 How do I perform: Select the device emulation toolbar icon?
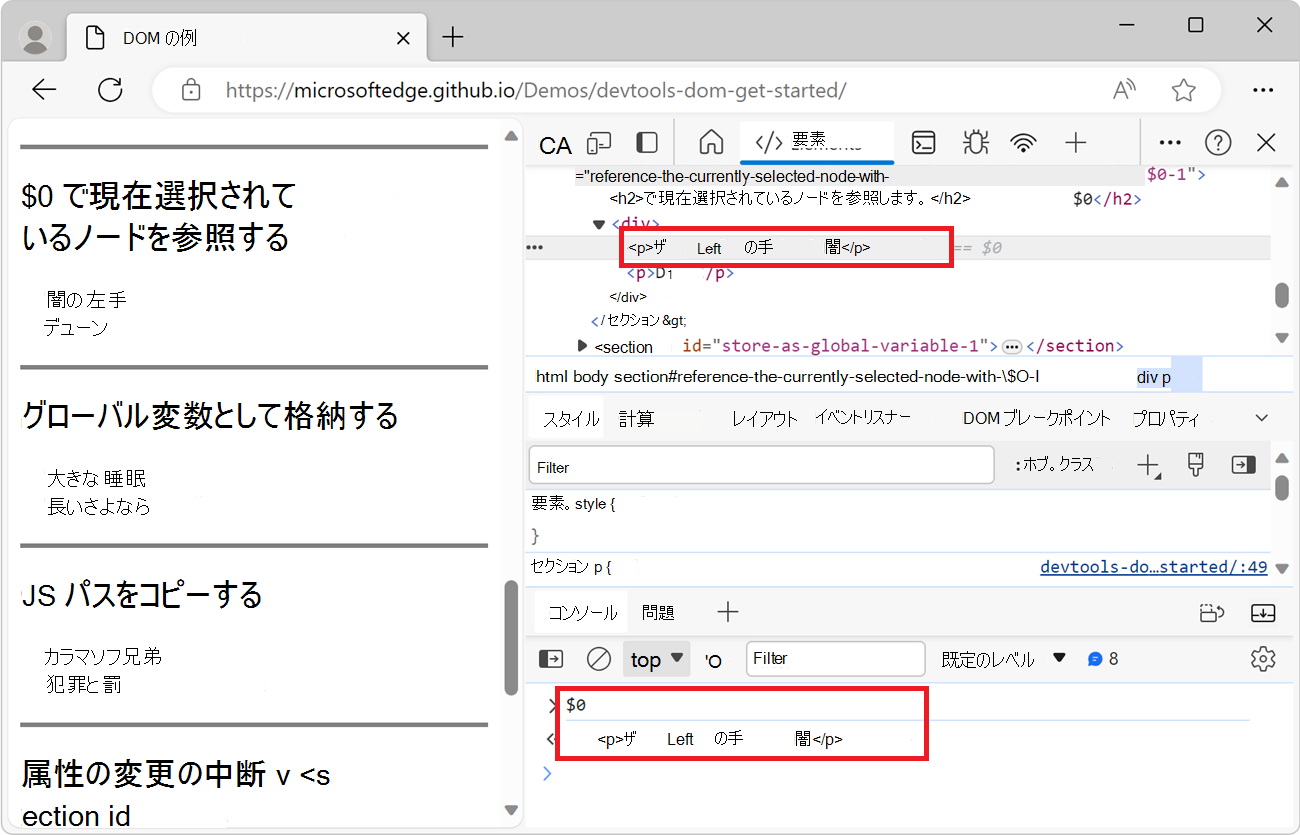point(598,143)
